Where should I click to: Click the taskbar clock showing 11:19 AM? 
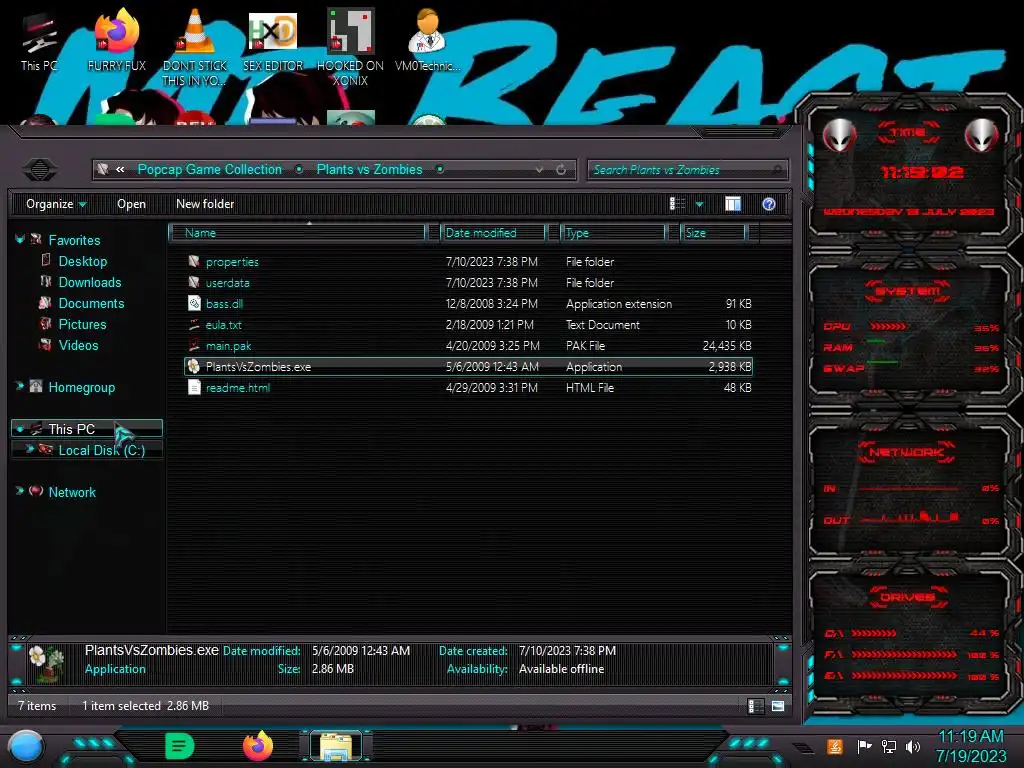[x=971, y=737]
